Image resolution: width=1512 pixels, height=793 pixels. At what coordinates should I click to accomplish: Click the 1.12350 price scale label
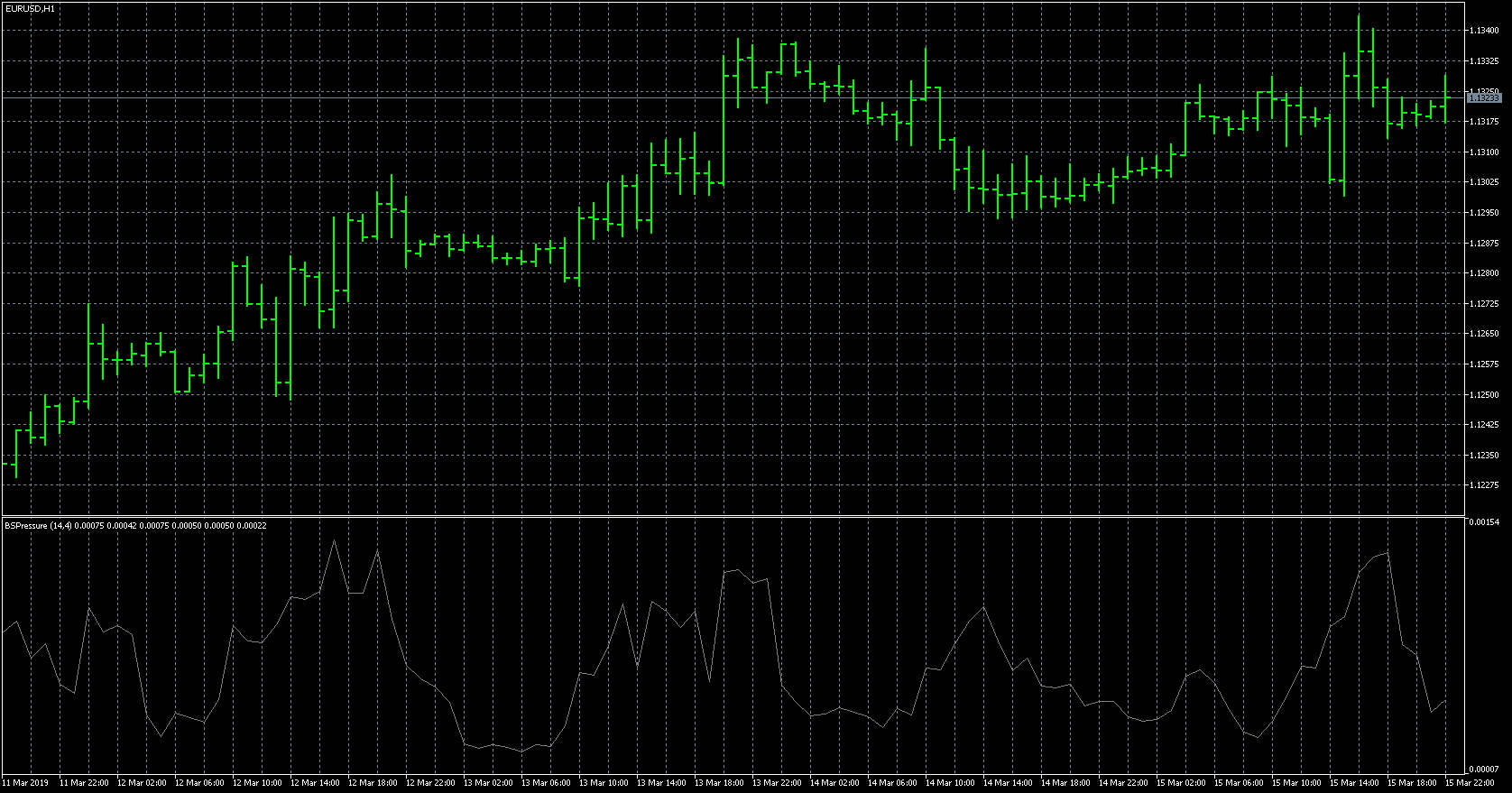(1484, 456)
